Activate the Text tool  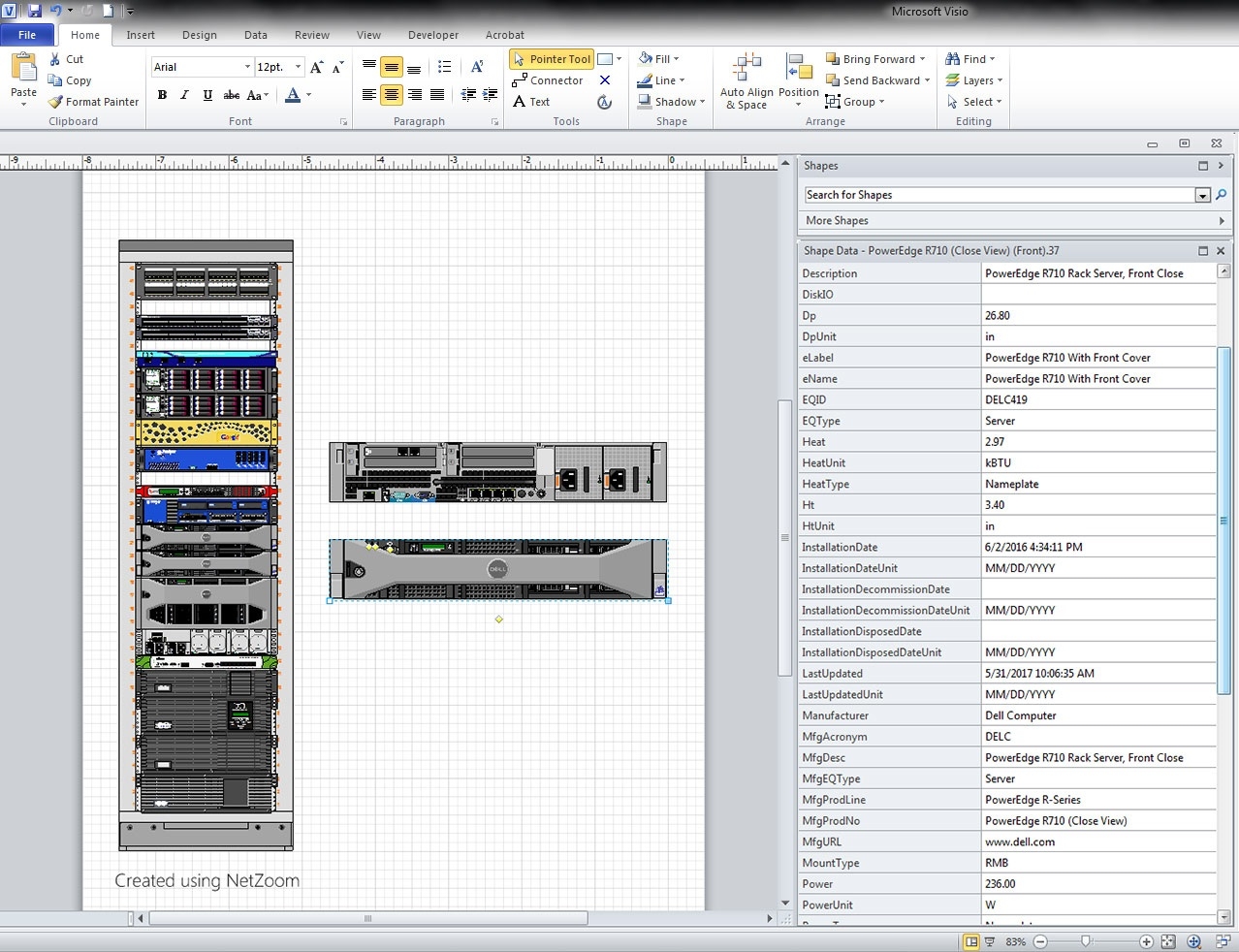pos(531,102)
